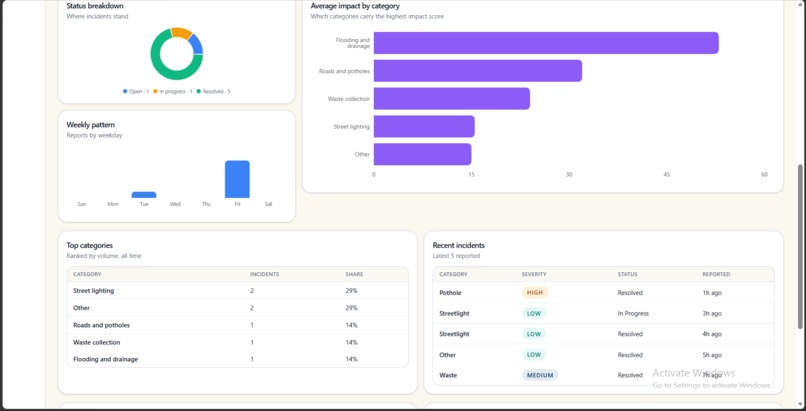Click the Recent incidents card title
The width and height of the screenshot is (806, 411).
pyautogui.click(x=459, y=246)
